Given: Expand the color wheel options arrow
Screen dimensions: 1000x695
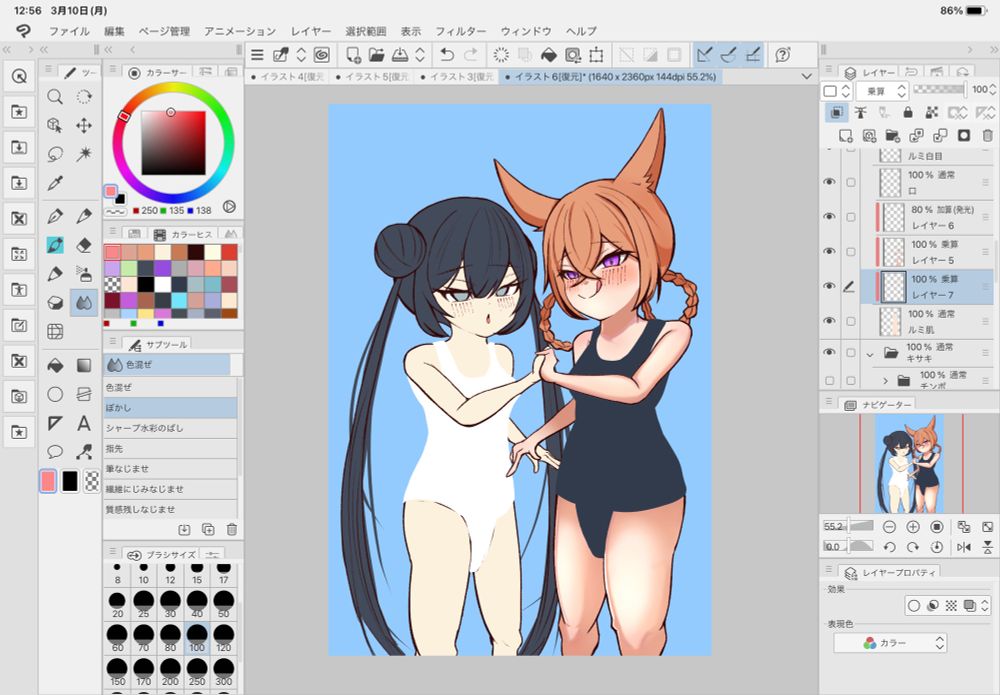Looking at the screenshot, I should pos(230,207).
